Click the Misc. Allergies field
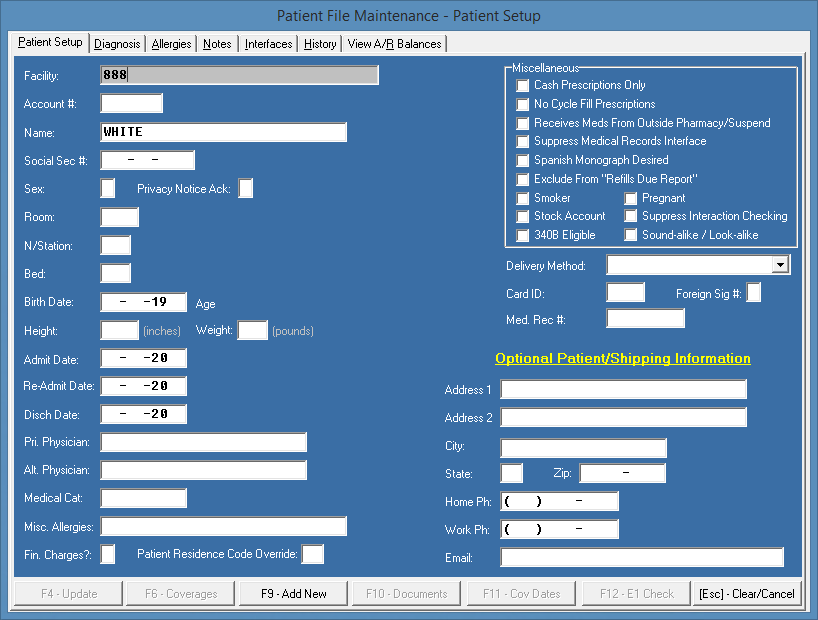818x620 pixels. tap(223, 526)
